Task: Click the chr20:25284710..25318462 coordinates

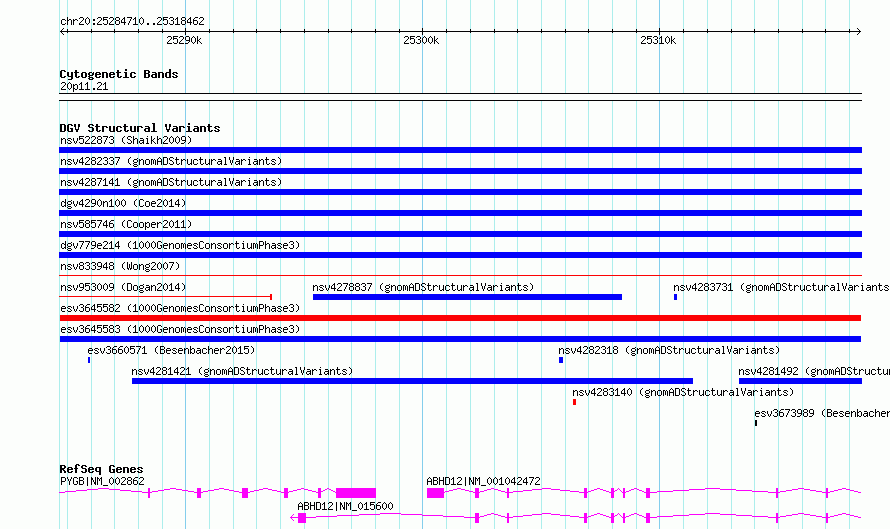Action: (x=132, y=22)
